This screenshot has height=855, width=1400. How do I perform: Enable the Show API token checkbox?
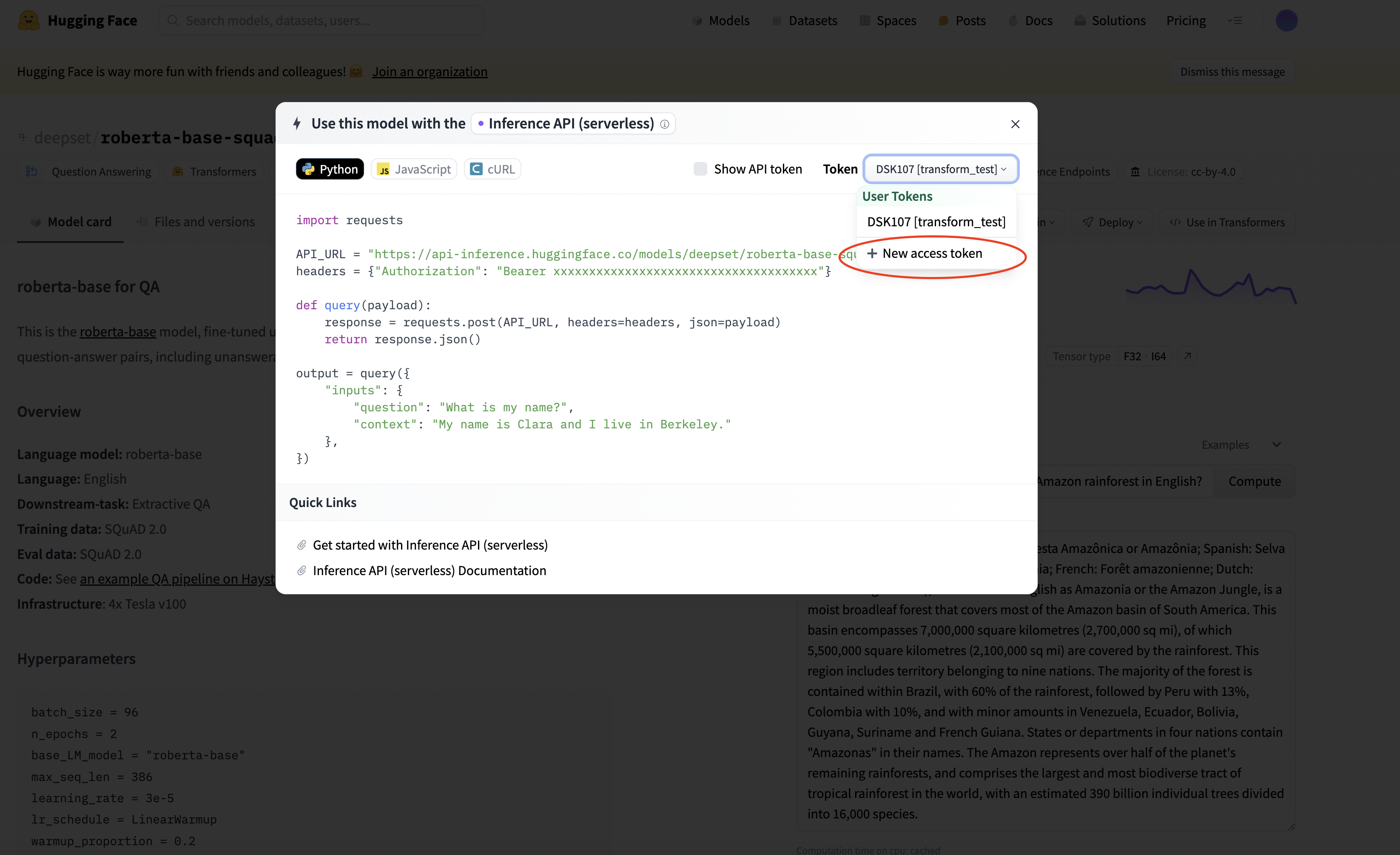700,169
